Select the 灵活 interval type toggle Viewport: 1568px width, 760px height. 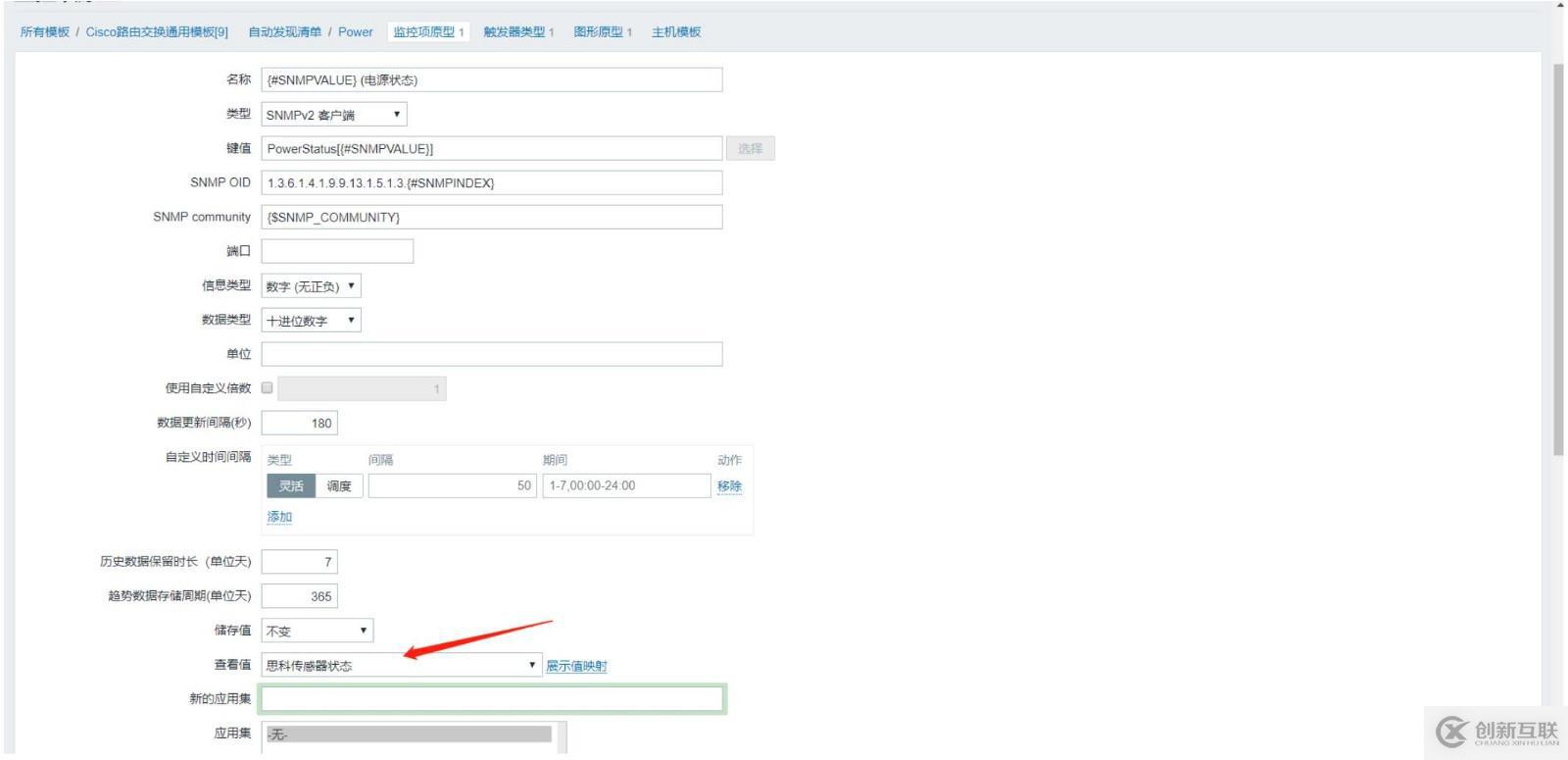291,486
